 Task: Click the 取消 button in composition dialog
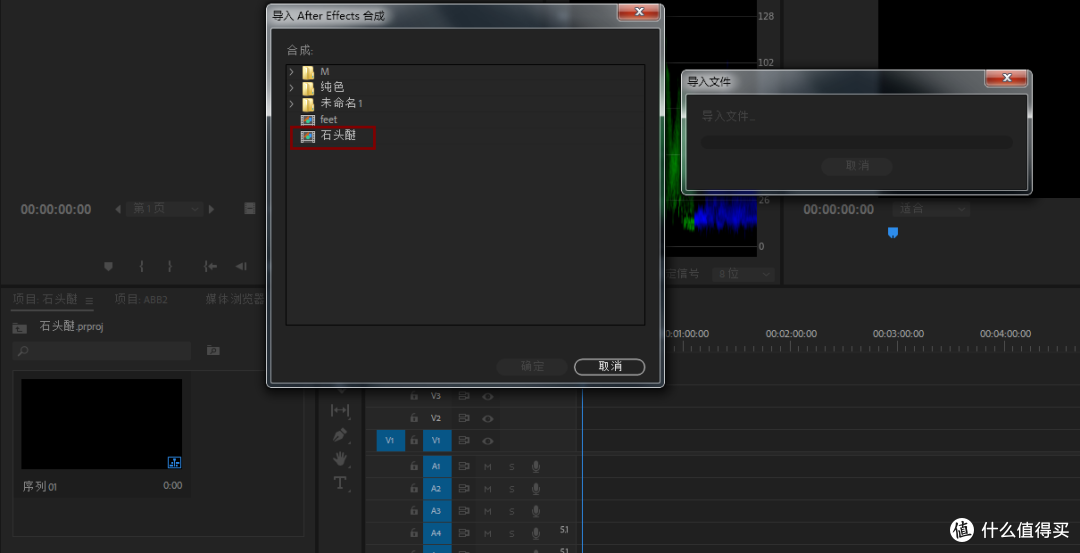610,366
